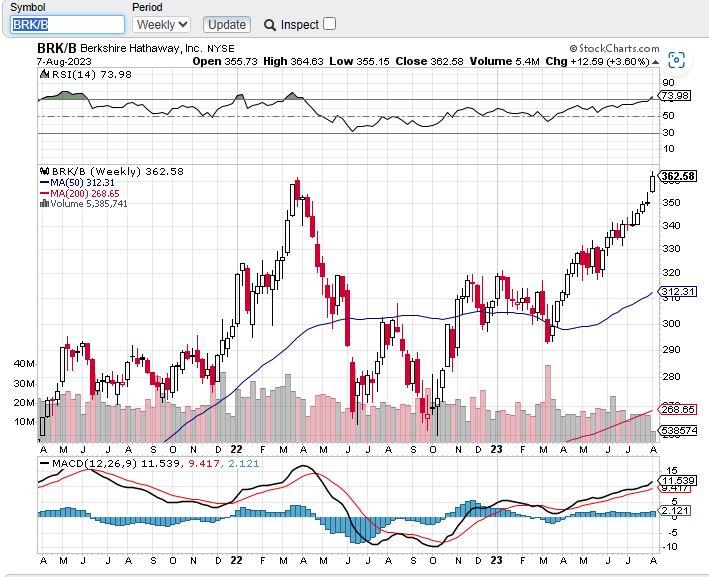The width and height of the screenshot is (709, 577).
Task: Click the BRK/B (Weekly) candlestick icon
Action: pos(44,171)
